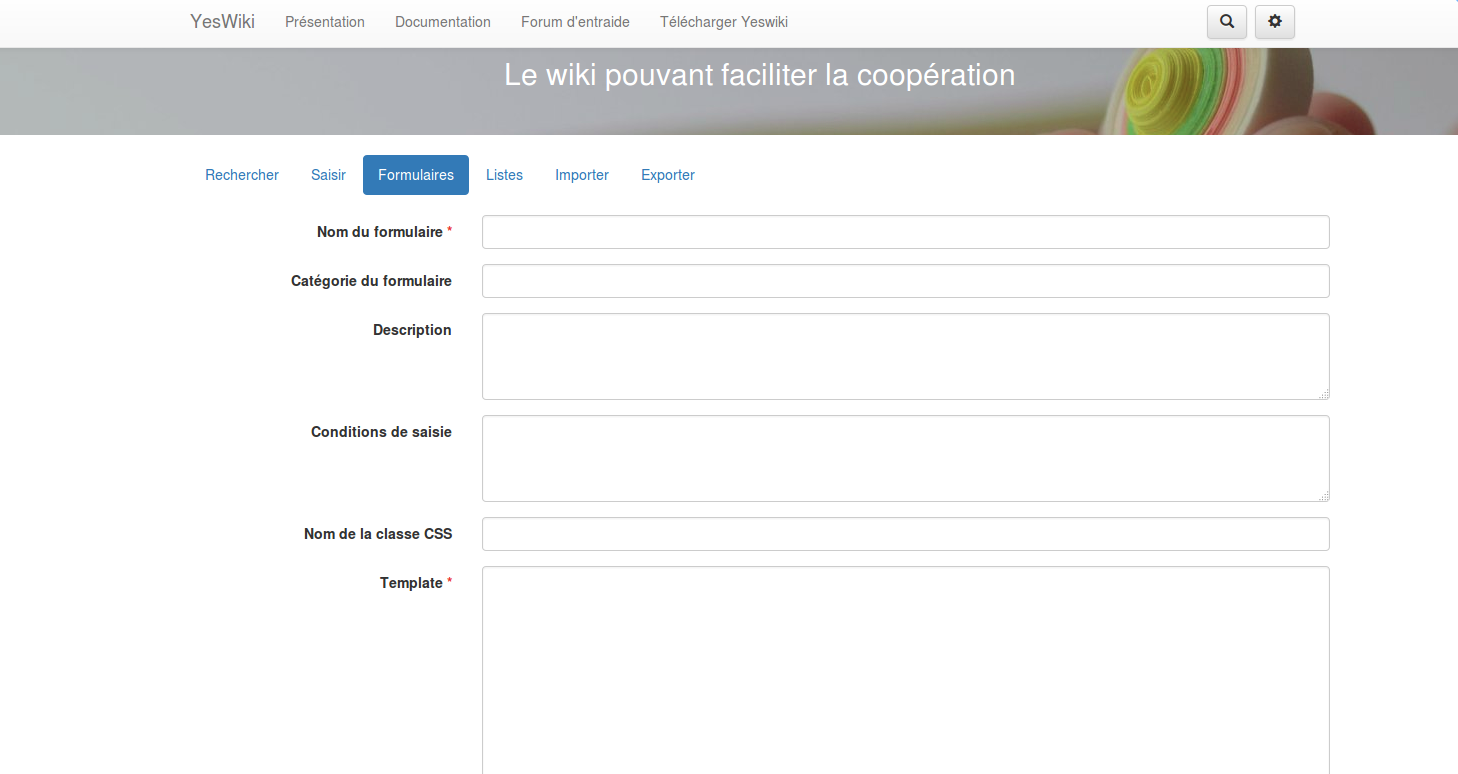Click inside the Template text area
The height and width of the screenshot is (774, 1458).
point(905,670)
